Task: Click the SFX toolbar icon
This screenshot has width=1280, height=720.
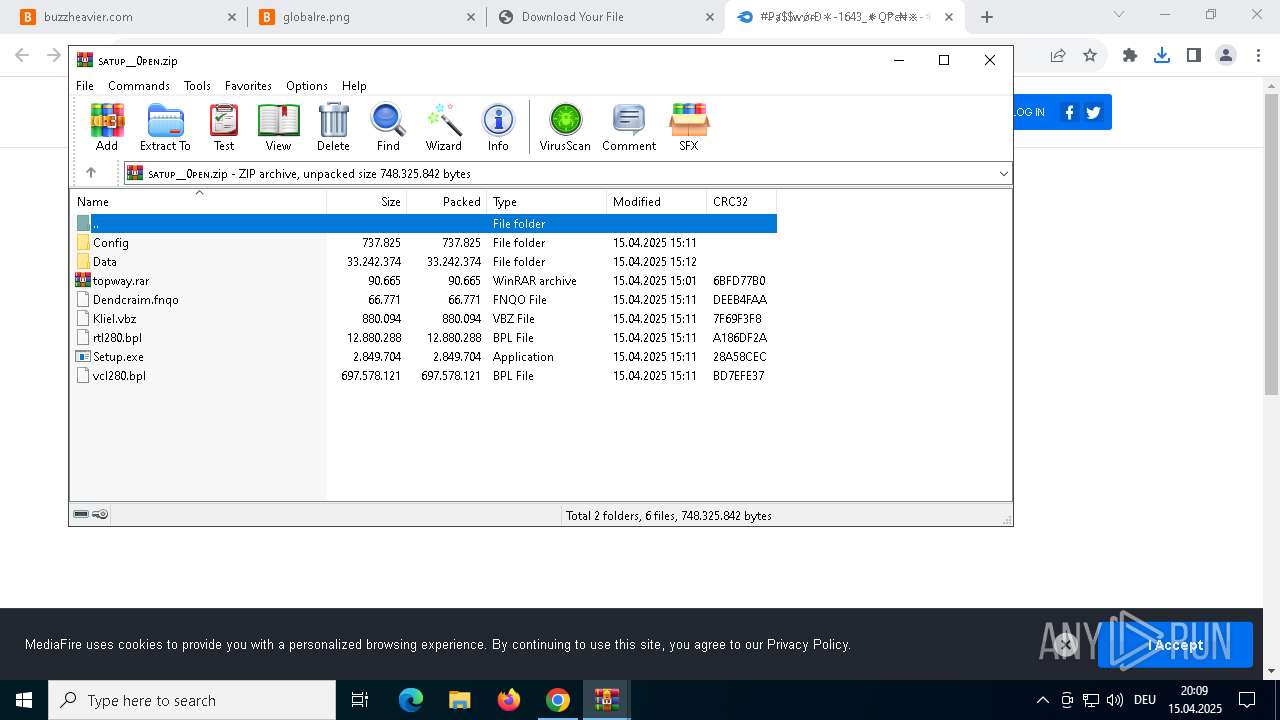Action: tap(689, 127)
